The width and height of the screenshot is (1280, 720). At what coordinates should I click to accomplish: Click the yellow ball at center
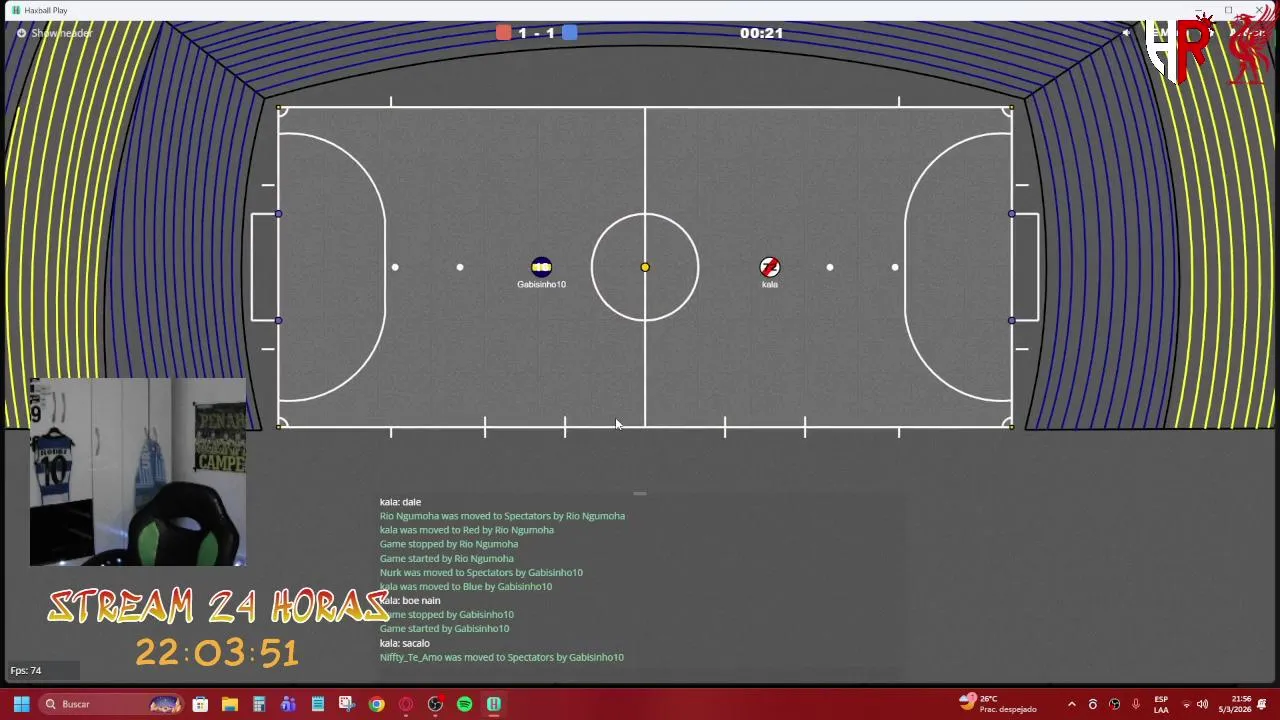click(x=645, y=267)
